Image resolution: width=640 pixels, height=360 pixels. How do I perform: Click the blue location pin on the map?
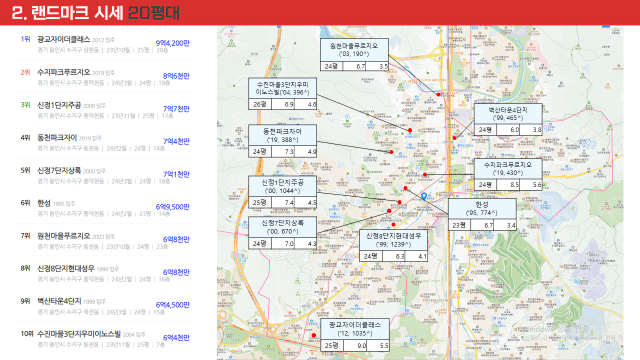coord(424,196)
